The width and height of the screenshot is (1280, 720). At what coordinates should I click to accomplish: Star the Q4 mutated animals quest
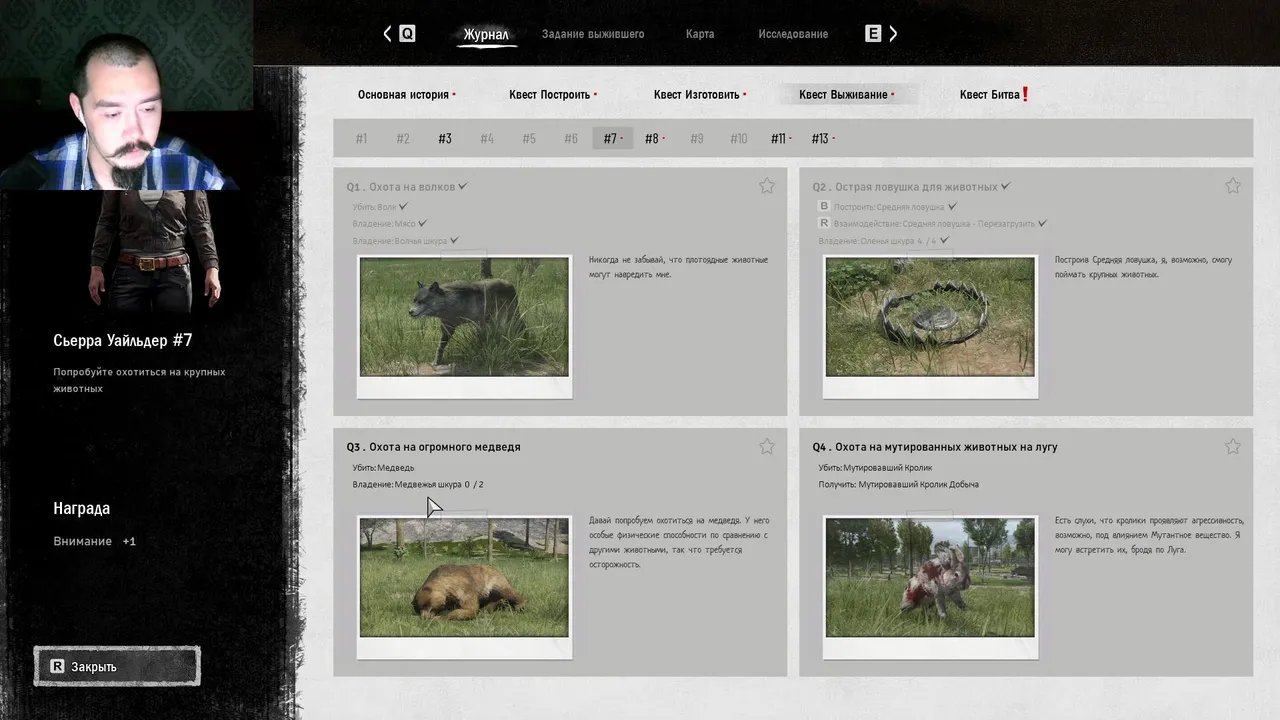pos(1233,446)
